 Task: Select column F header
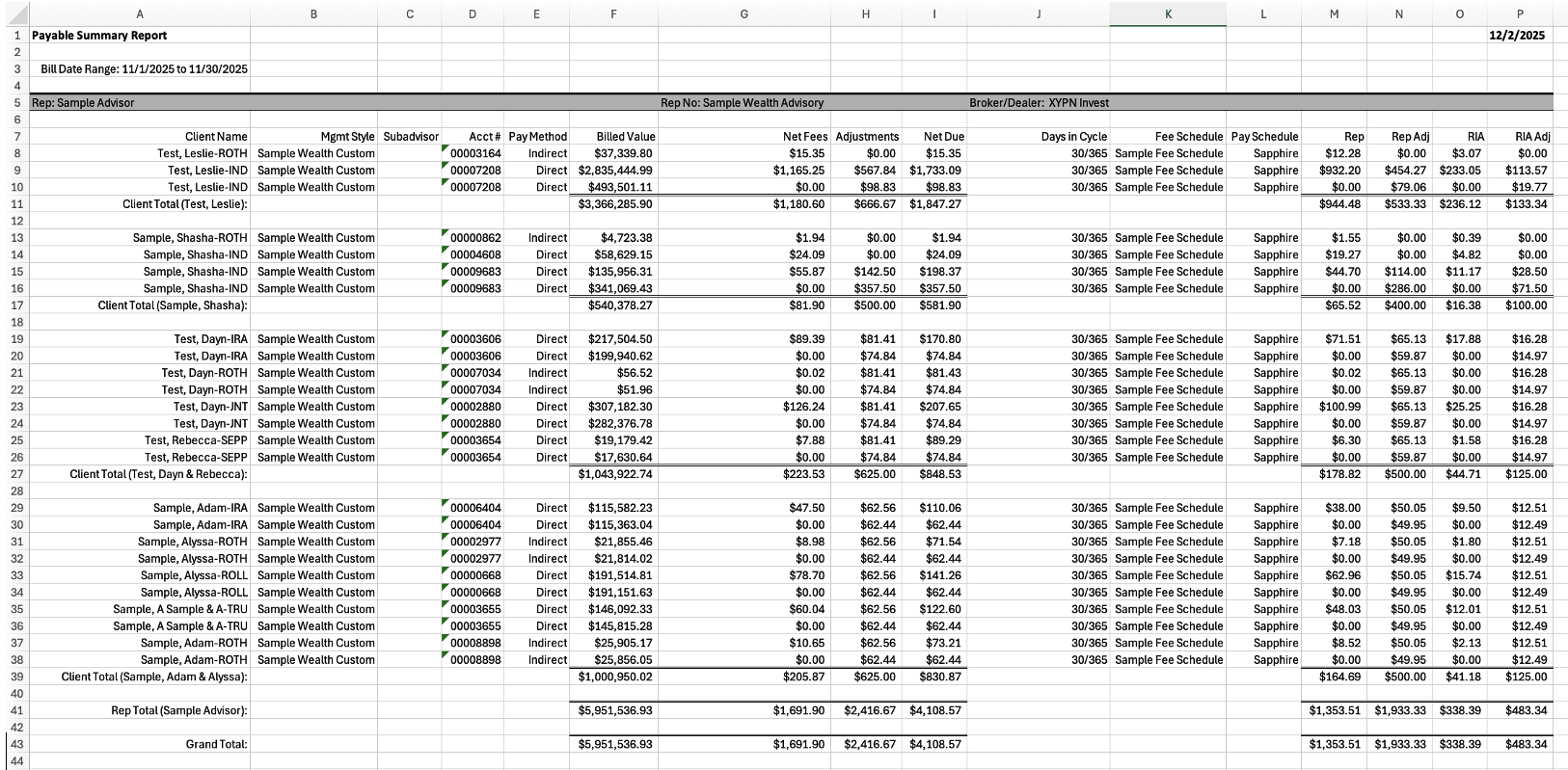(613, 13)
